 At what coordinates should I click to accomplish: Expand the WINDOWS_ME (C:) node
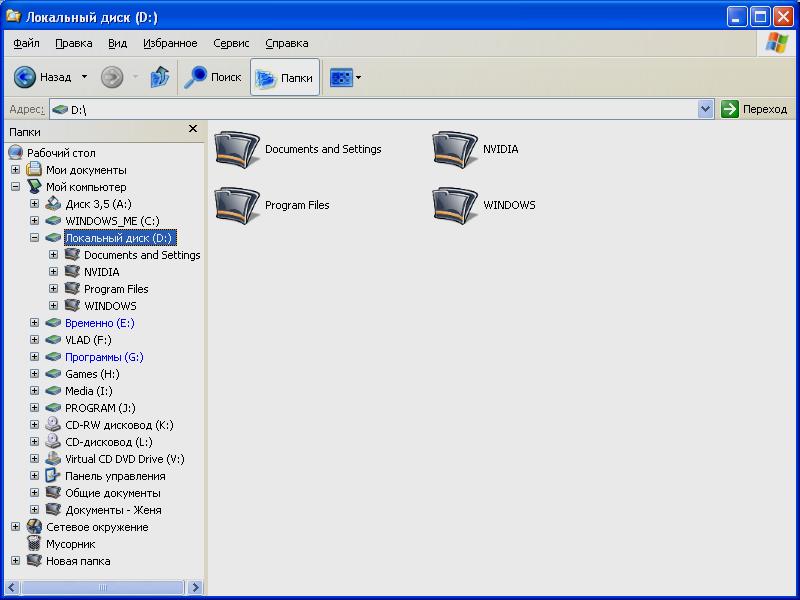(x=34, y=220)
